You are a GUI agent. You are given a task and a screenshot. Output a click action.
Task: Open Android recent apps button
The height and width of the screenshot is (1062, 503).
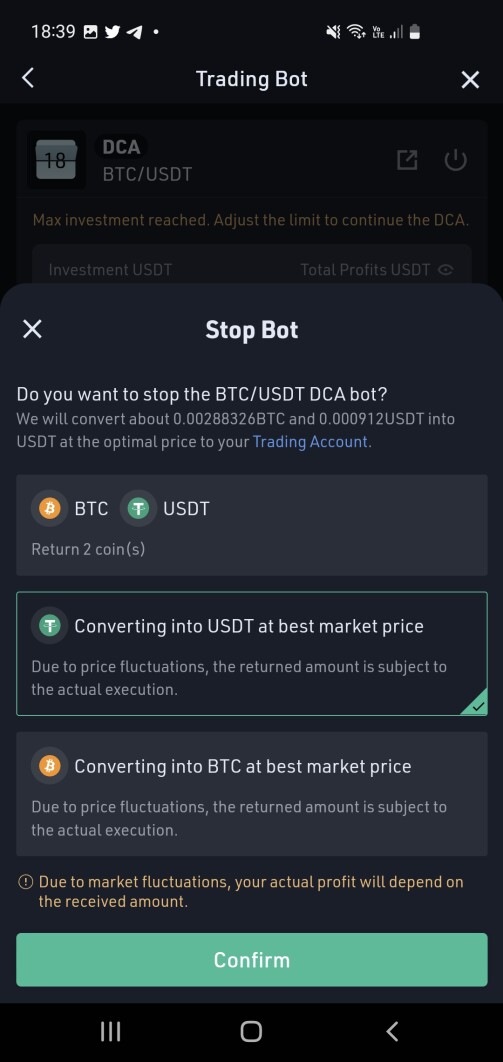(110, 1032)
